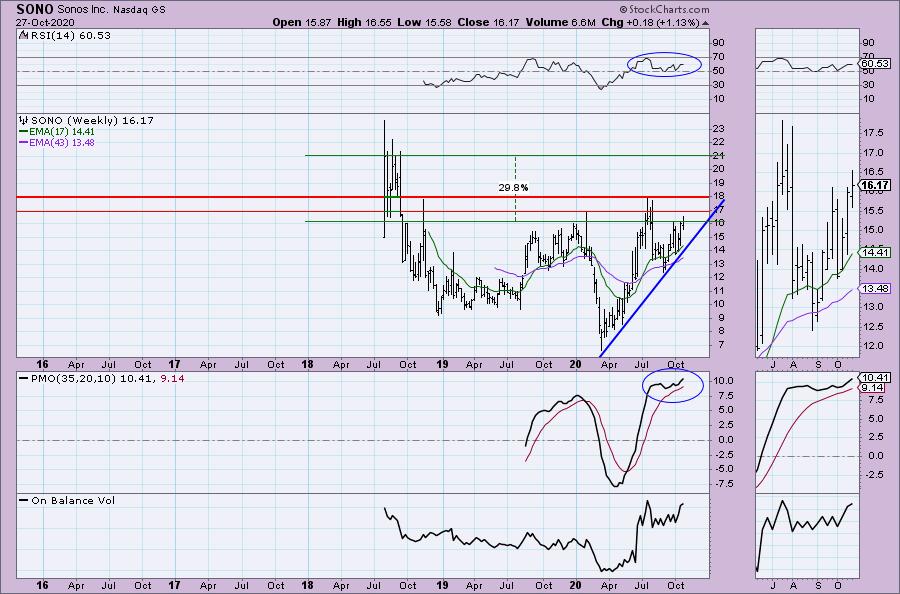Click the date '27-Oct-2020'
Viewport: 900px width, 594px height.
tap(45, 23)
